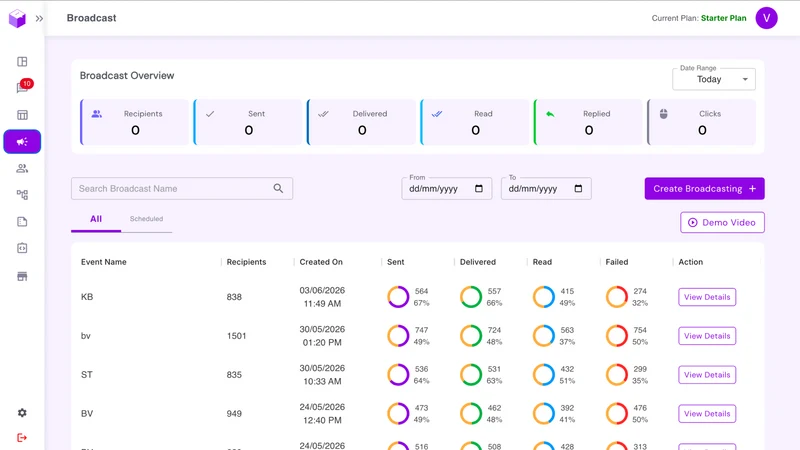Open the To date calendar picker
The height and width of the screenshot is (450, 800).
pyautogui.click(x=578, y=189)
